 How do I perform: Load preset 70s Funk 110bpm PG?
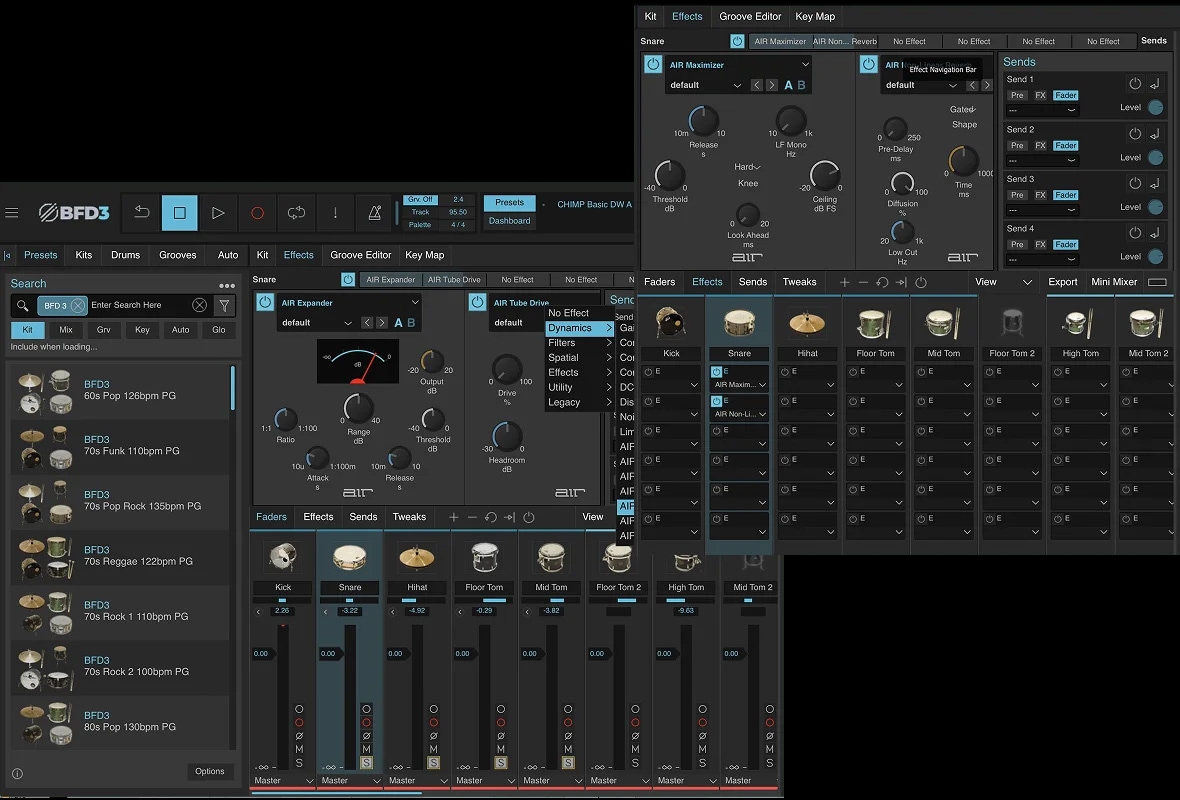[x=120, y=447]
